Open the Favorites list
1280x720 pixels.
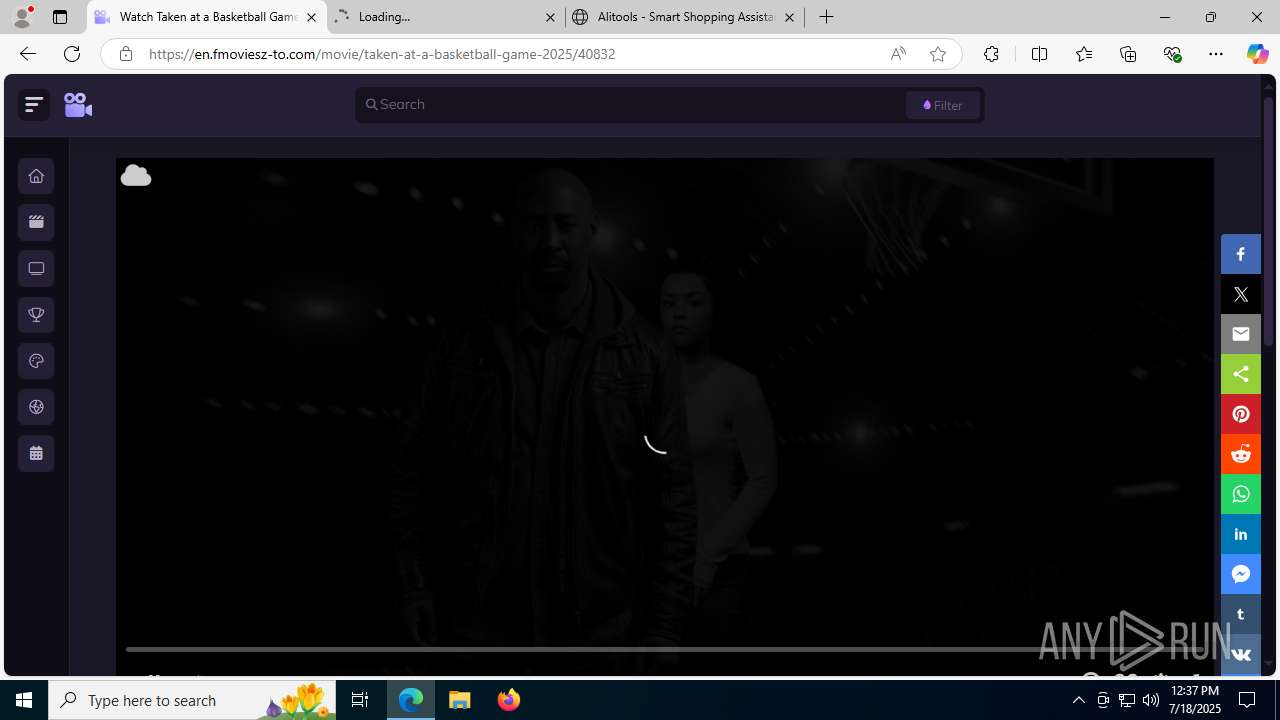coord(1083,54)
